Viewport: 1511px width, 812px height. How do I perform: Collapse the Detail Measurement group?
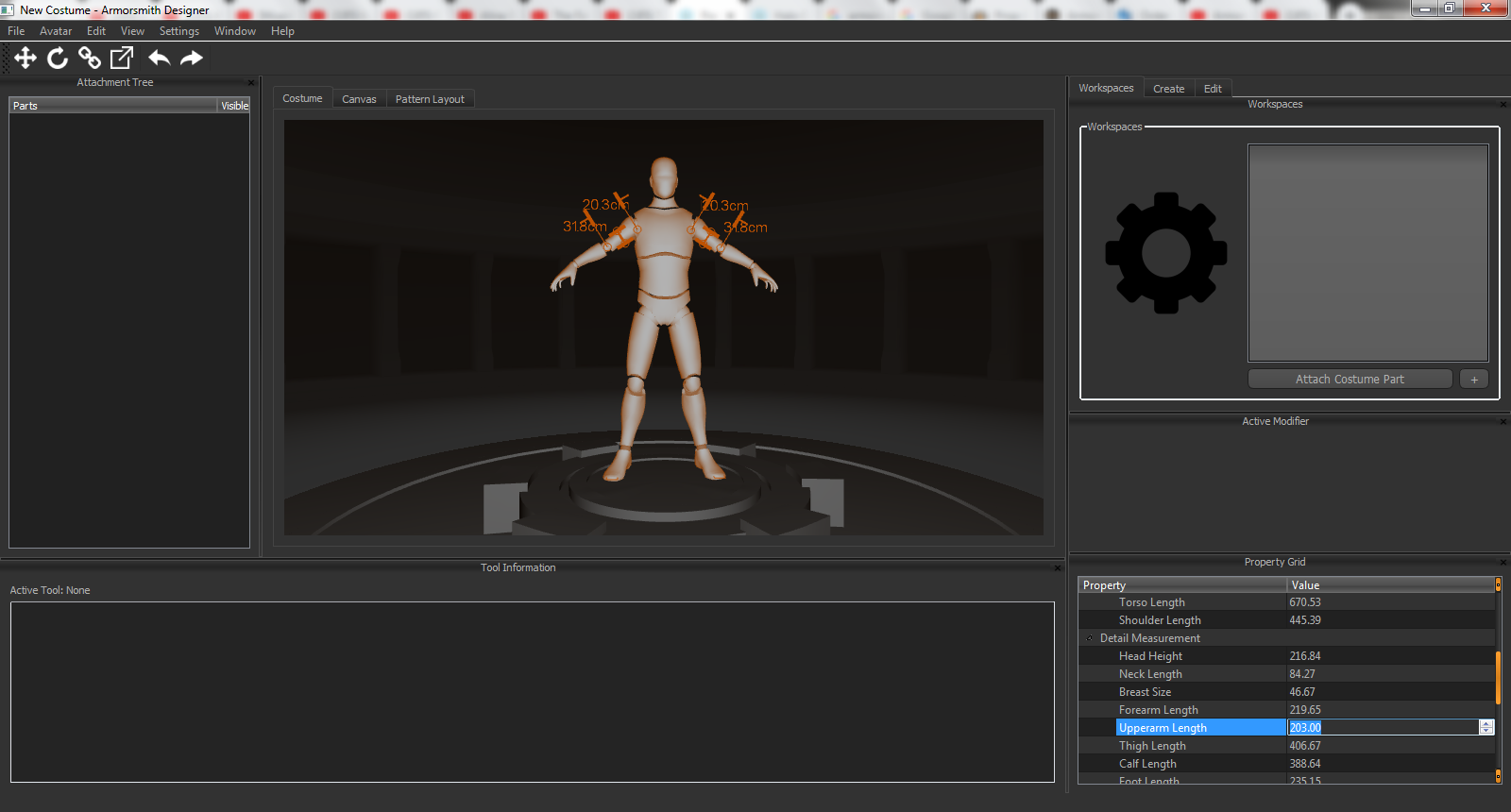(1090, 638)
